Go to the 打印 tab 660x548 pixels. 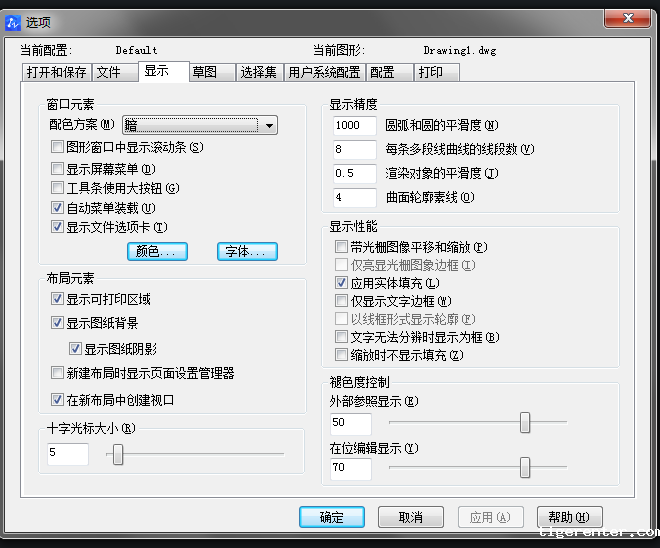431,72
